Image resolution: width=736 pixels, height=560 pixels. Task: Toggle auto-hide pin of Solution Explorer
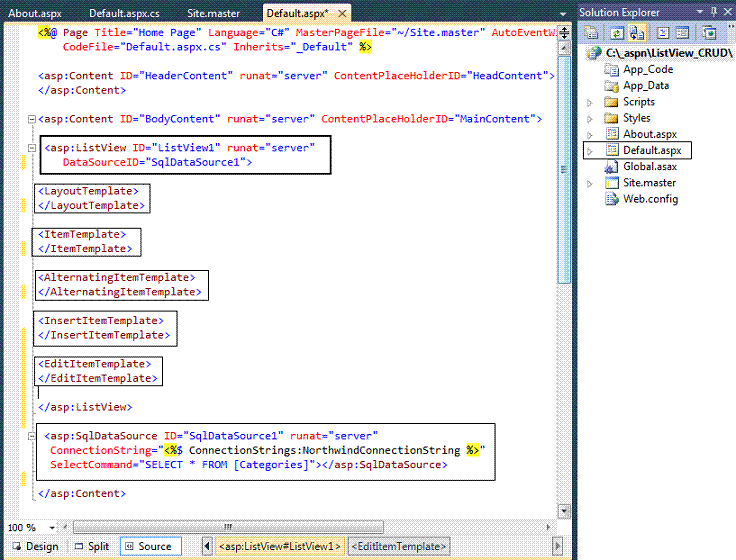(x=714, y=12)
